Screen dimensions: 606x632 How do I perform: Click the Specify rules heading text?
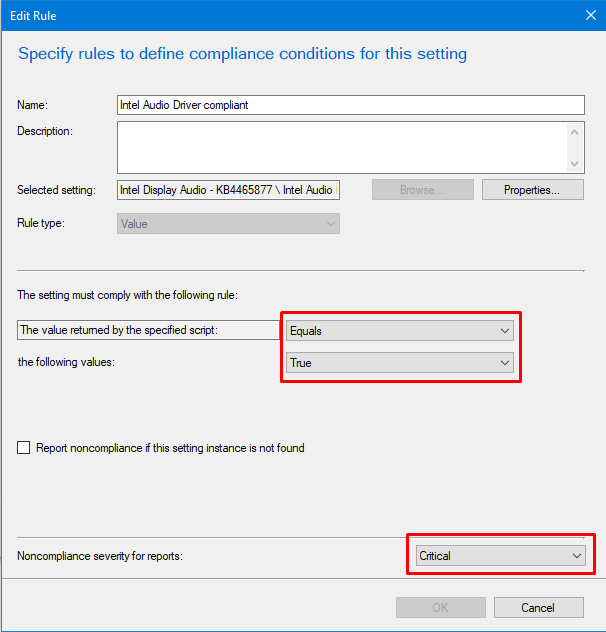(242, 53)
